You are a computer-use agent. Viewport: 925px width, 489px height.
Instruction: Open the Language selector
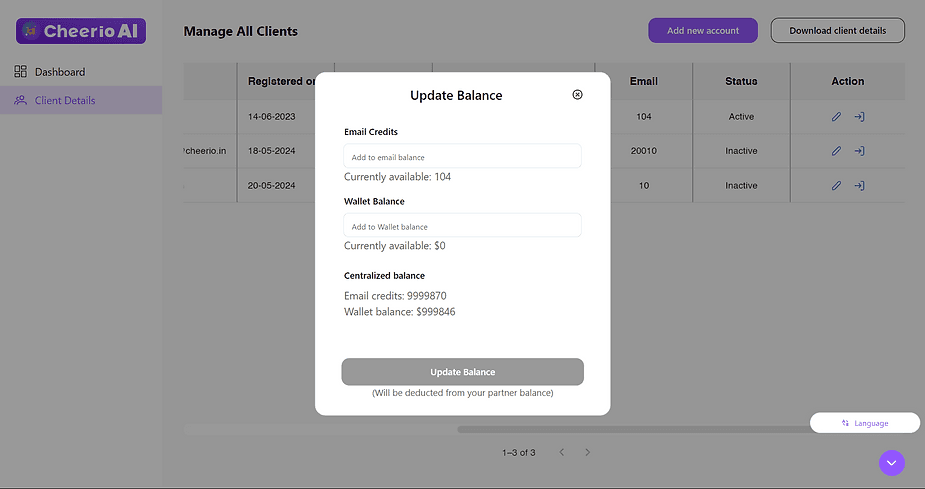click(865, 423)
